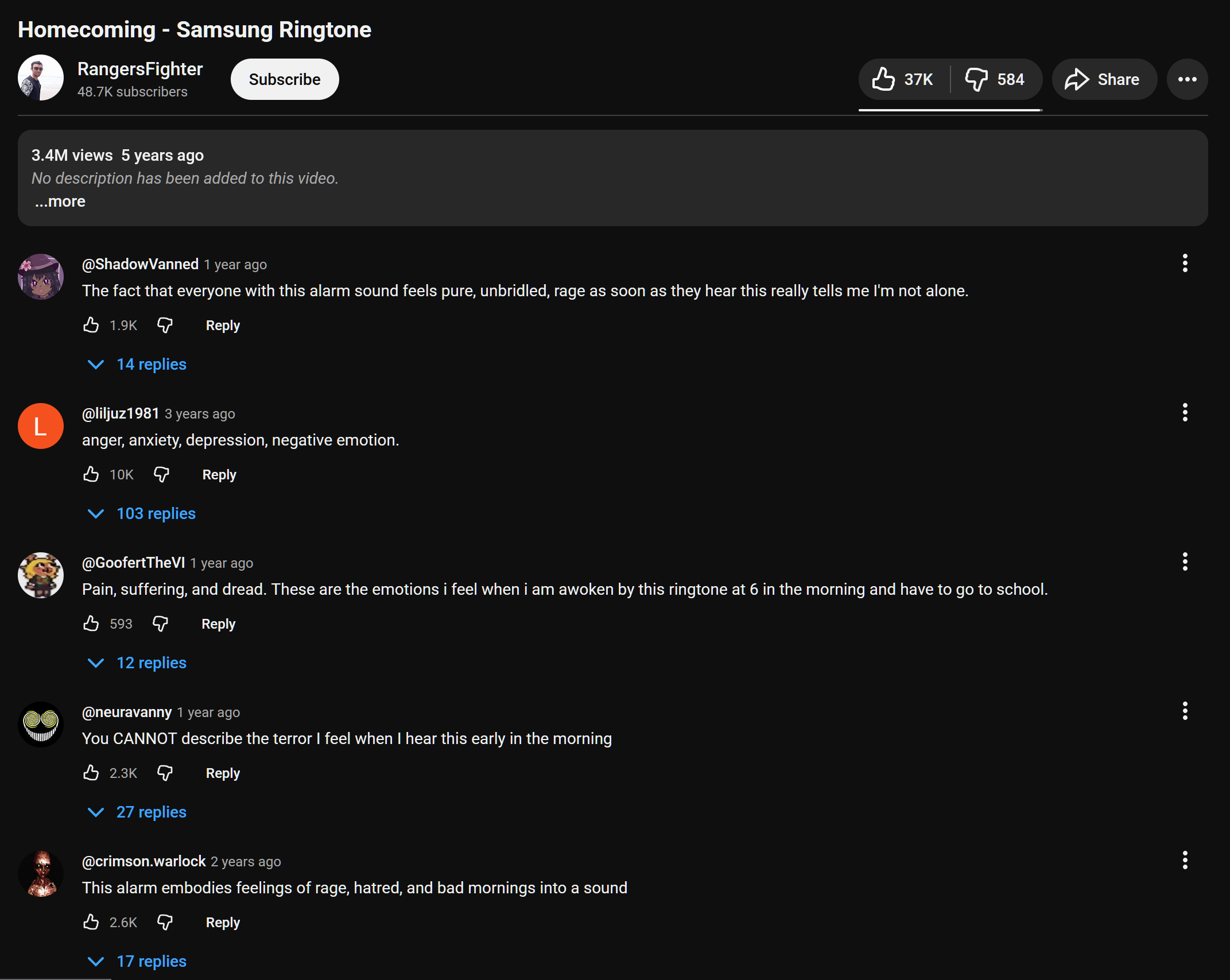Expand the video description with ...more
Viewport: 1230px width, 980px height.
59,201
